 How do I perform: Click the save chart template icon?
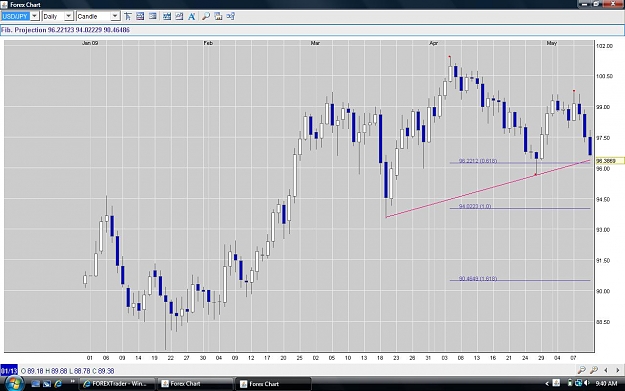click(218, 16)
